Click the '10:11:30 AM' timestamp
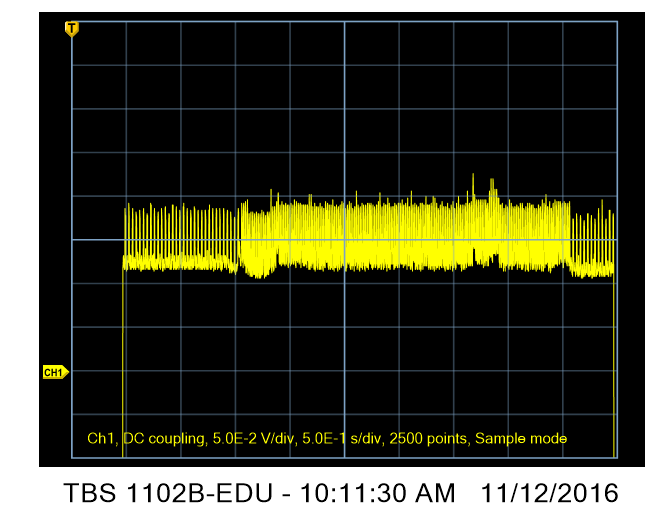The image size is (666, 519). tap(377, 493)
